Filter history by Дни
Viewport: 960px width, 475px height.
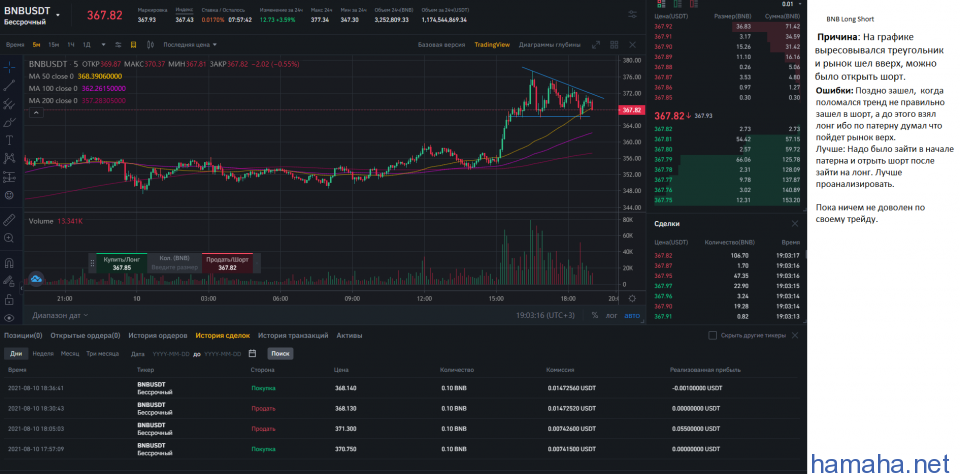click(16, 354)
